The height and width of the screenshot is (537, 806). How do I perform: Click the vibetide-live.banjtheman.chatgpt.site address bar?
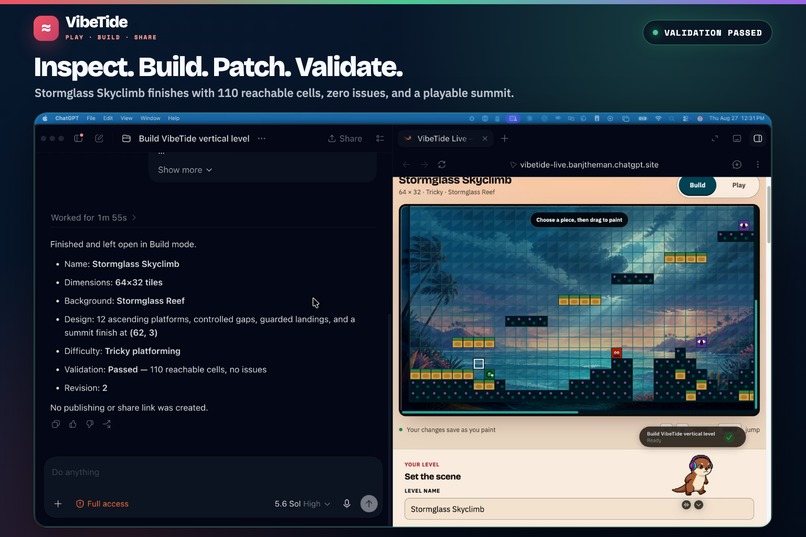click(x=589, y=164)
